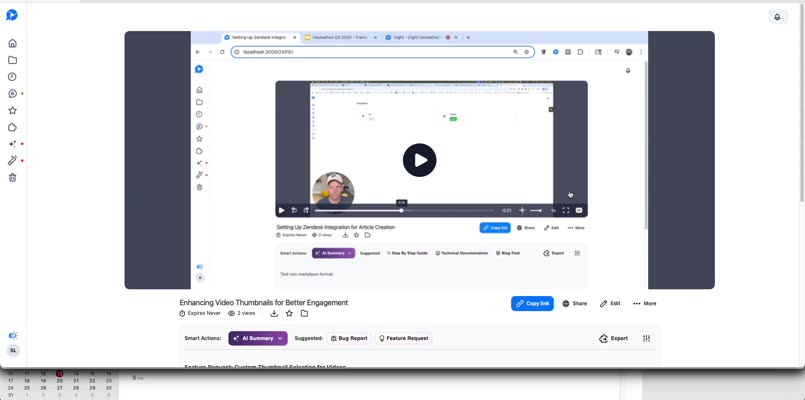This screenshot has width=805, height=400.
Task: Click Edit beside the main Share button
Action: (610, 303)
